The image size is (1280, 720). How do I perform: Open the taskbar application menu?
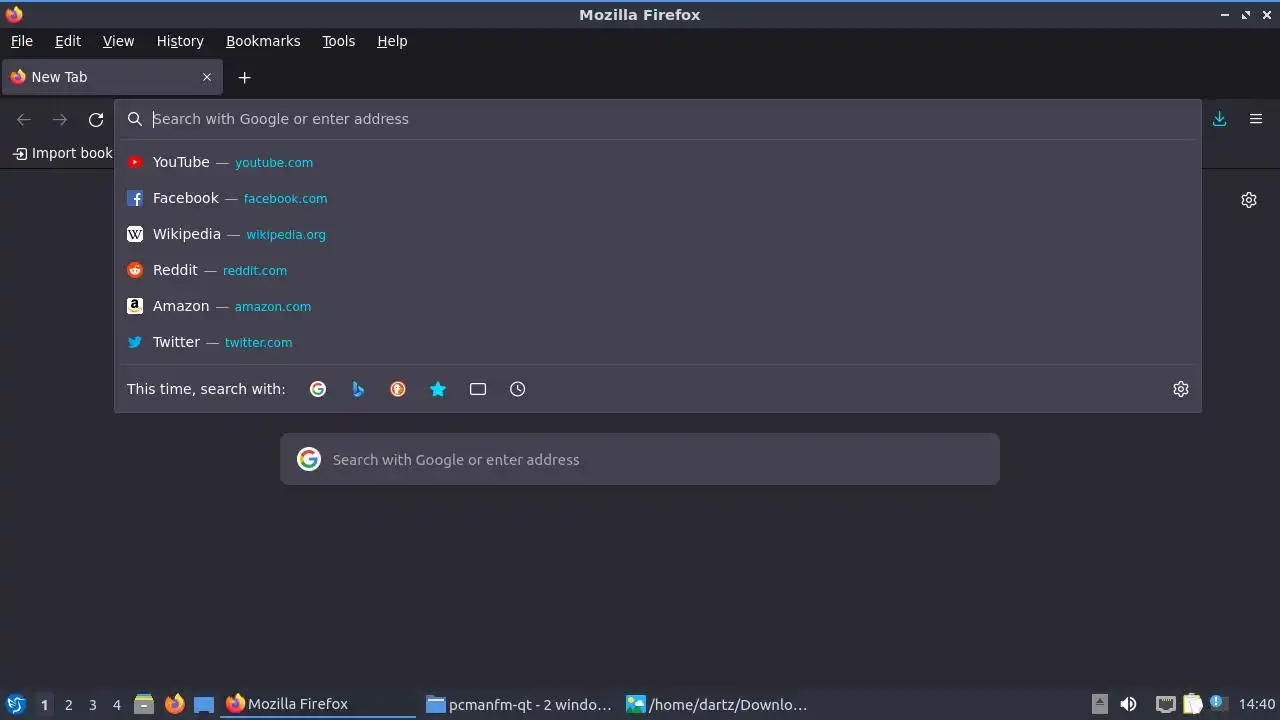tap(15, 704)
